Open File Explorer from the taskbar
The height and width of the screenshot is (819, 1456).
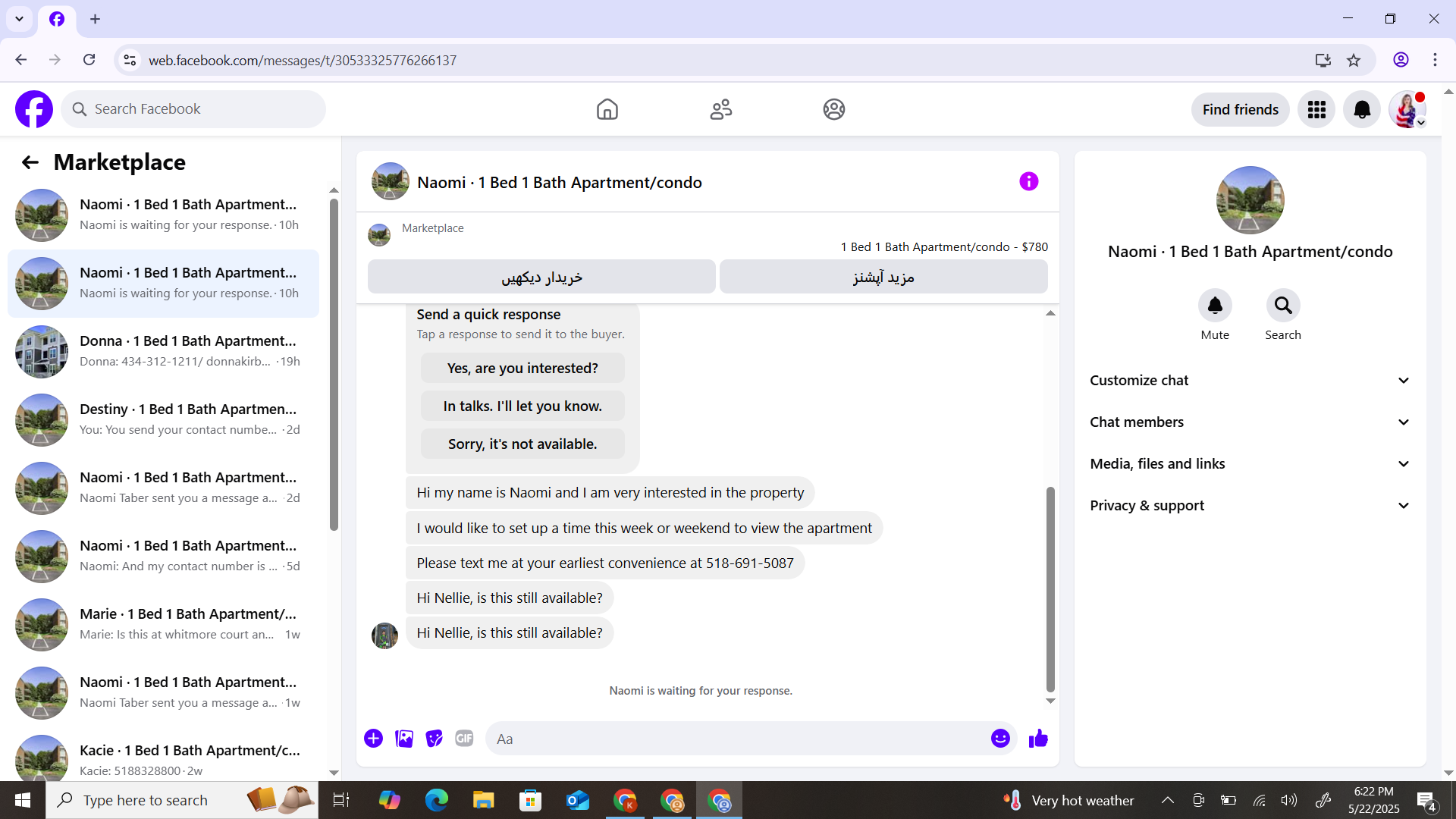tap(483, 800)
